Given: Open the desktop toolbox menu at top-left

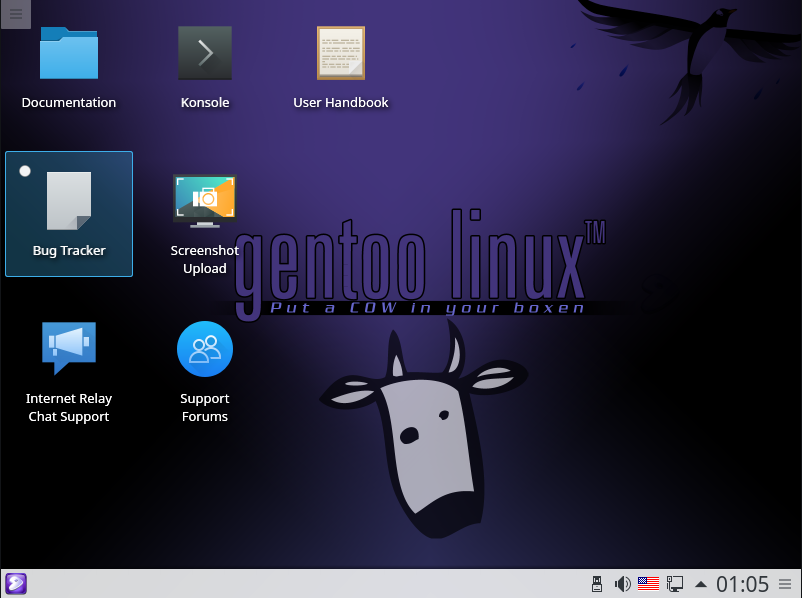Looking at the screenshot, I should [15, 14].
